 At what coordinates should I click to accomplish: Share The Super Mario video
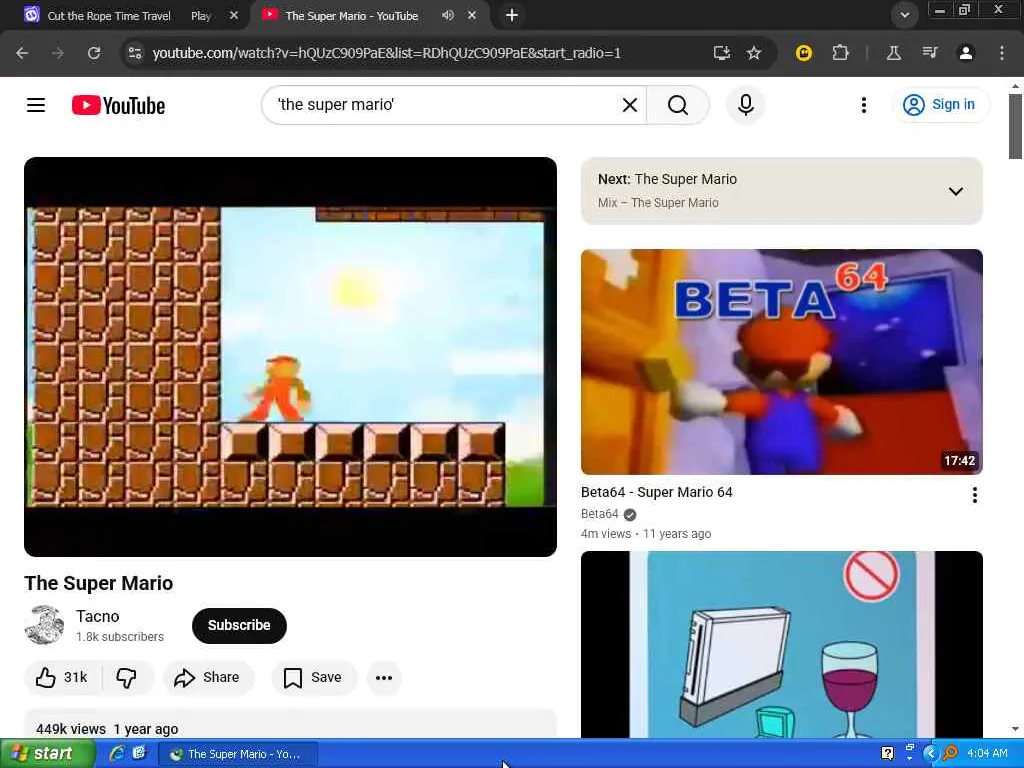point(207,677)
